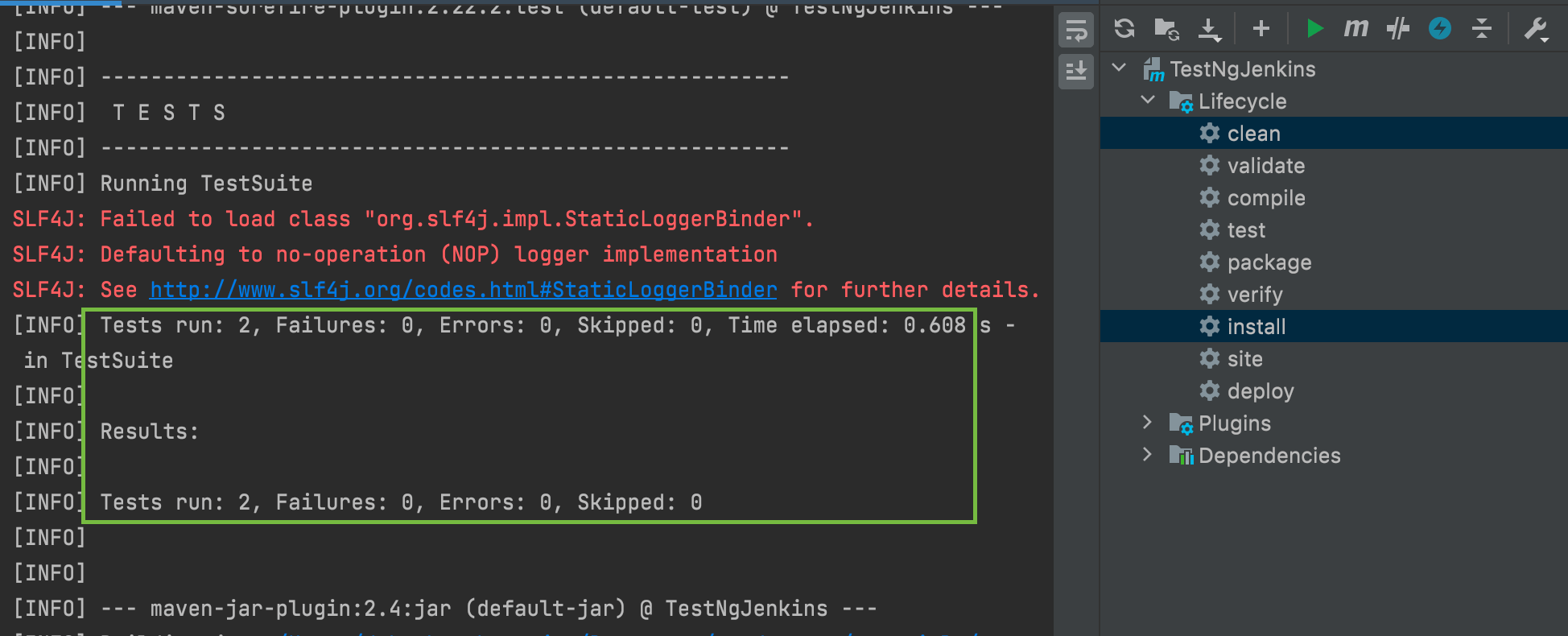This screenshot has width=1568, height=636.
Task: Click the Lifecycle folder label
Action: point(1242,101)
